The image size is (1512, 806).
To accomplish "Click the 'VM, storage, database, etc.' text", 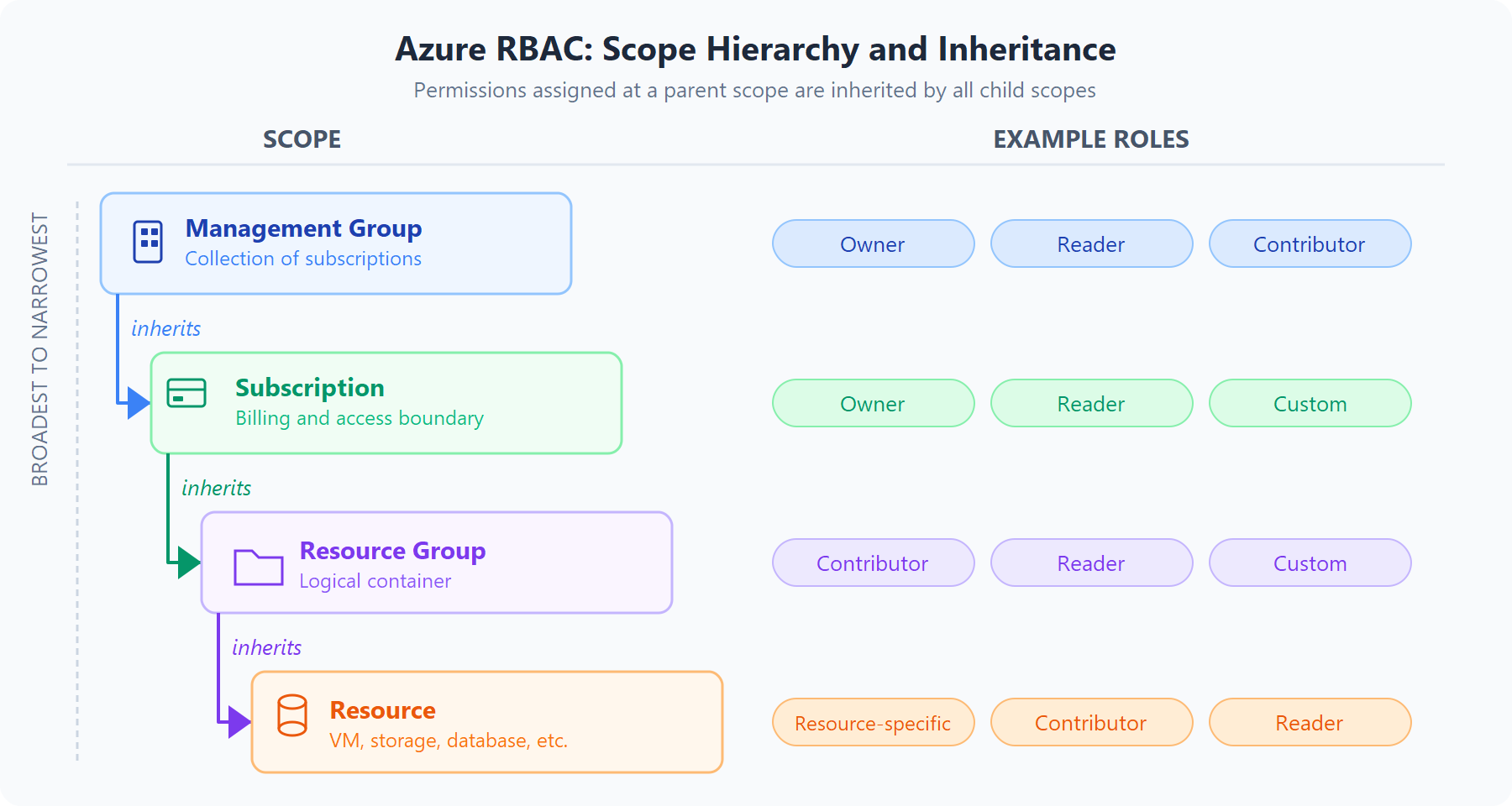I will (449, 741).
